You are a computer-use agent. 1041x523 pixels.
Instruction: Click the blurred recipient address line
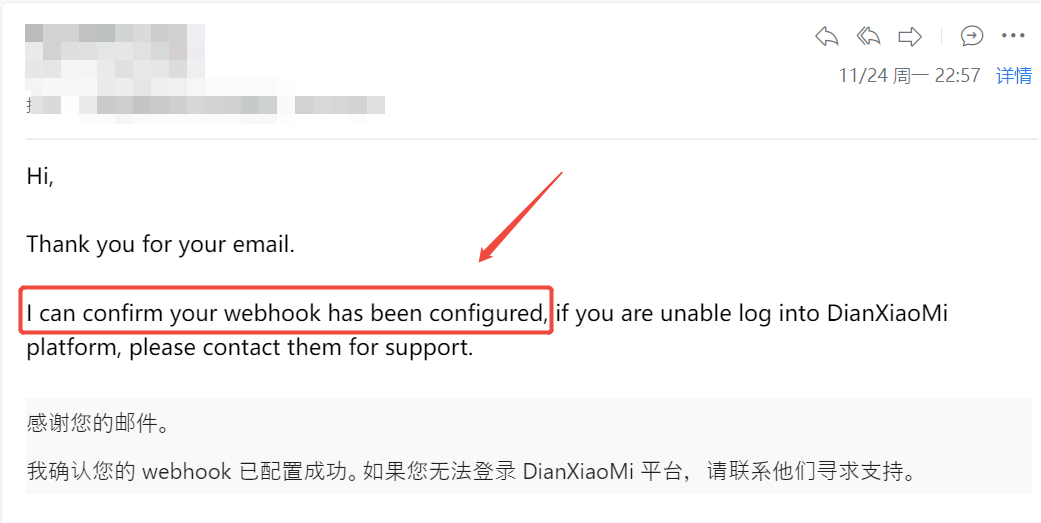coord(206,106)
